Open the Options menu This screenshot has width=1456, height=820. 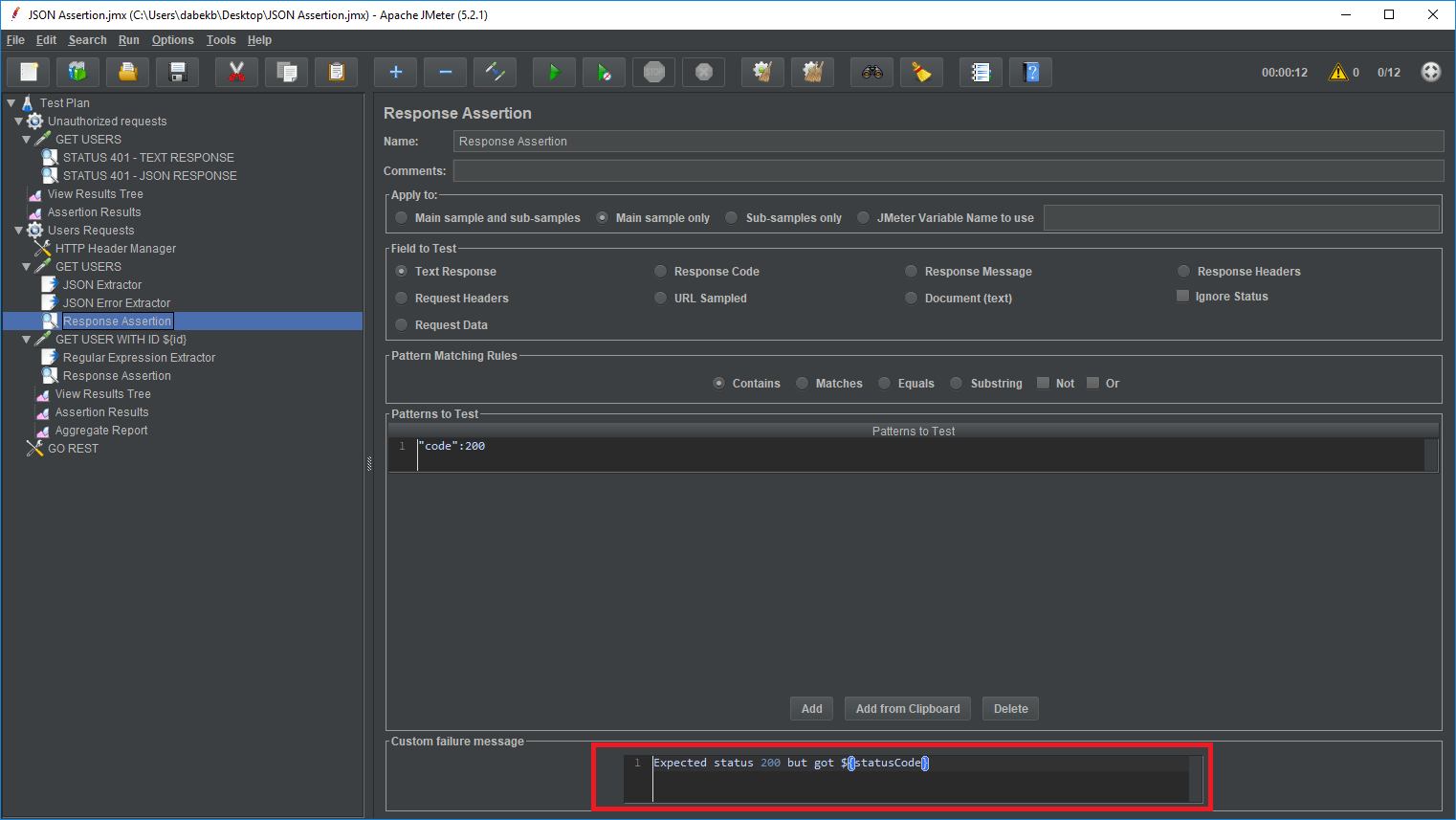coord(172,40)
